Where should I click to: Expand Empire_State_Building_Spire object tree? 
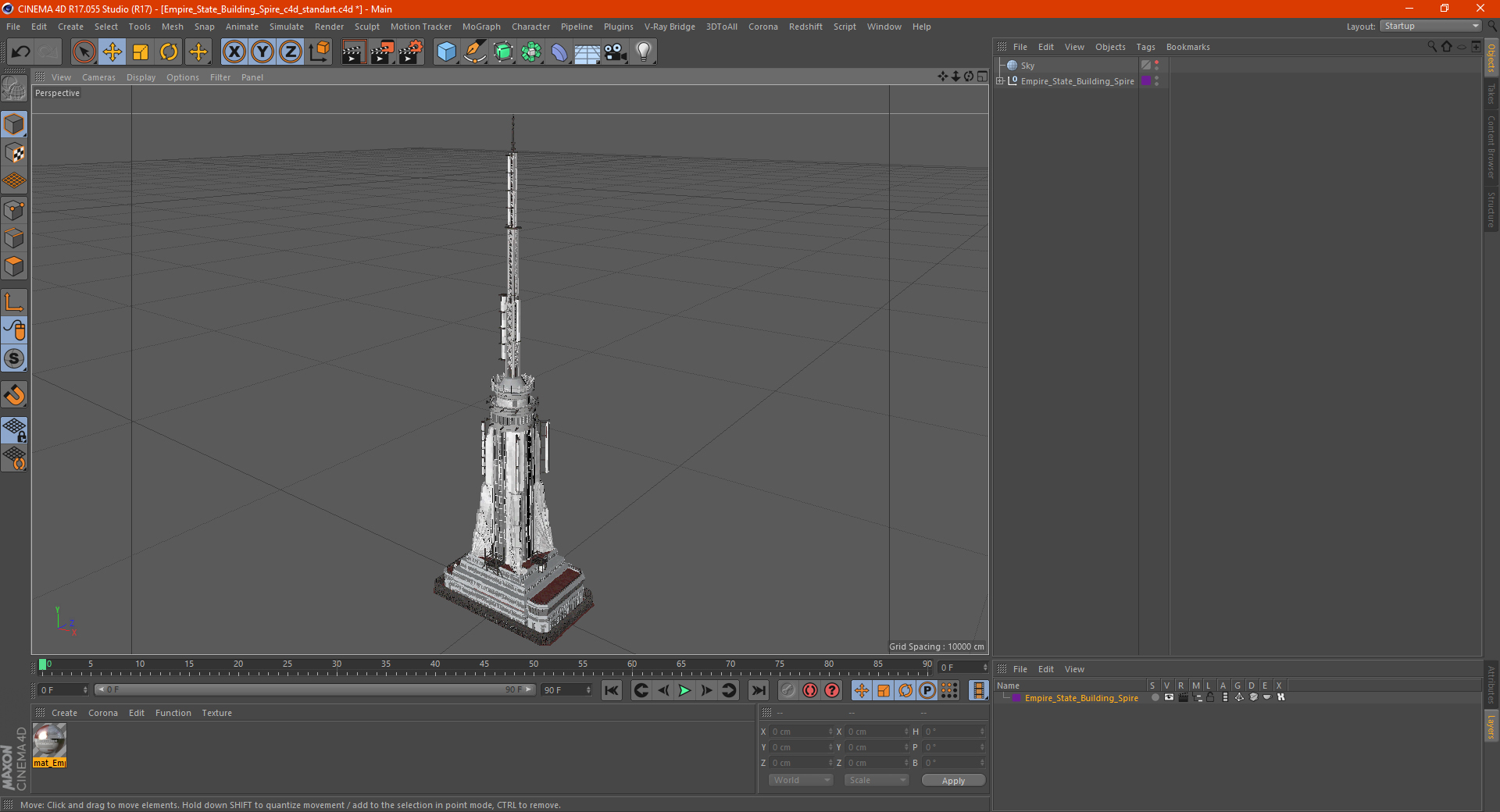tap(1000, 80)
